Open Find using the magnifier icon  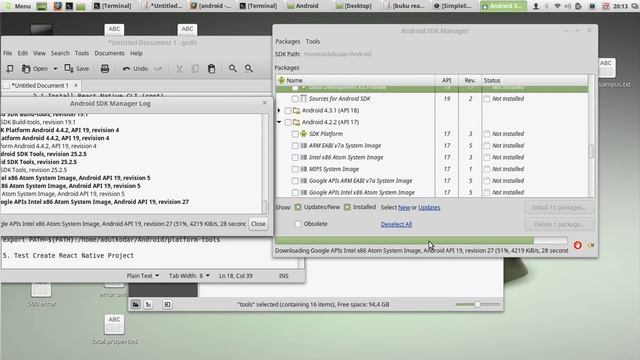tap(233, 69)
